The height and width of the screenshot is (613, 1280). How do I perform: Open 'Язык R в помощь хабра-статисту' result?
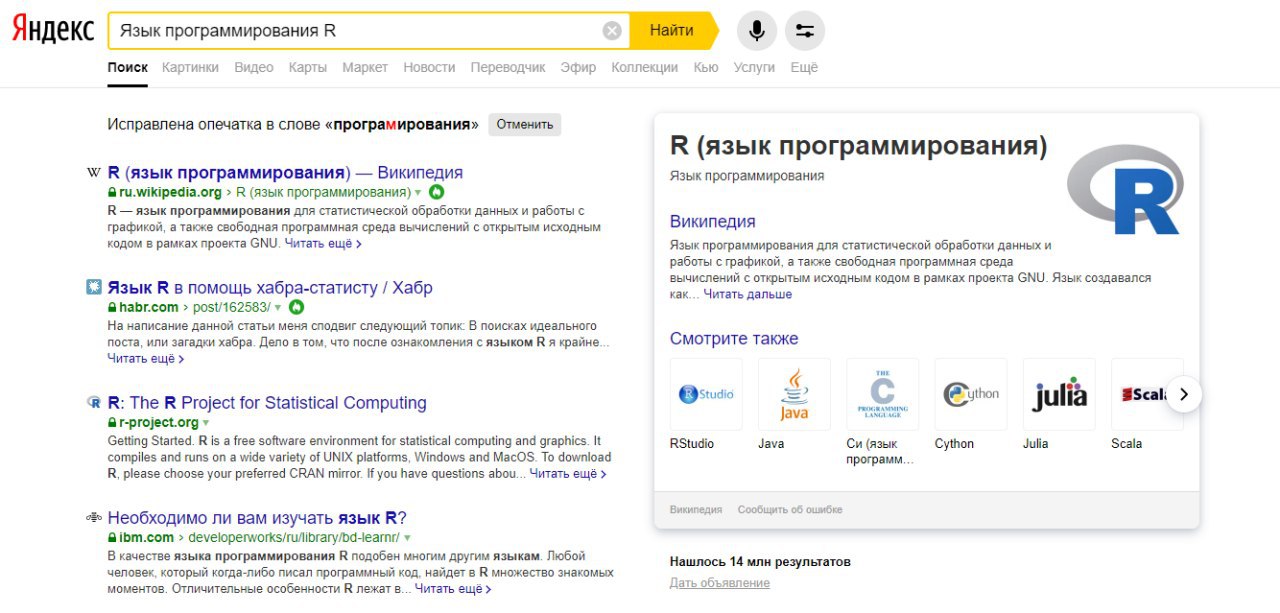[270, 288]
